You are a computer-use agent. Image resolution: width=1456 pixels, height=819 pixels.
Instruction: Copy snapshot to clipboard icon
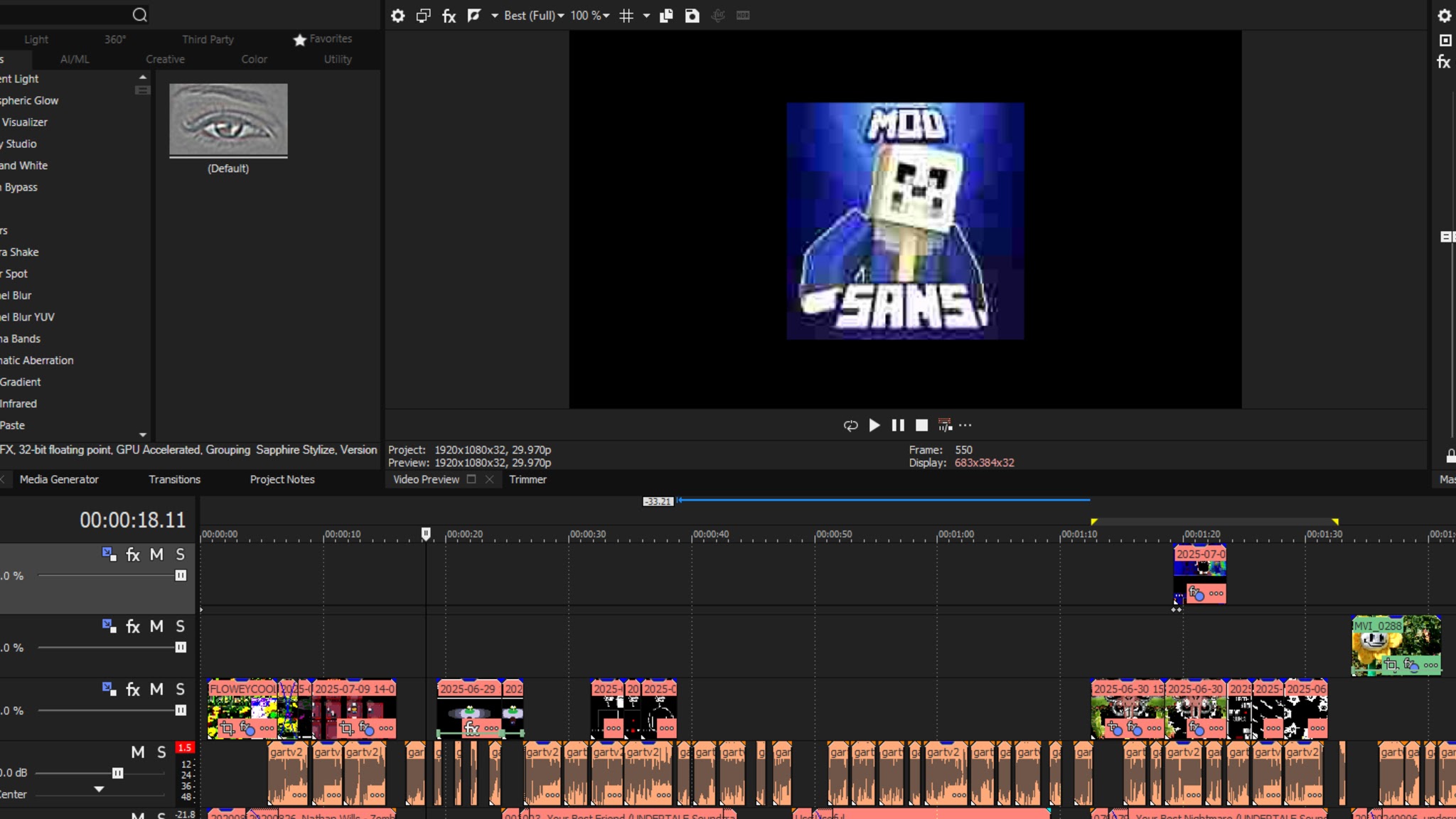(666, 16)
